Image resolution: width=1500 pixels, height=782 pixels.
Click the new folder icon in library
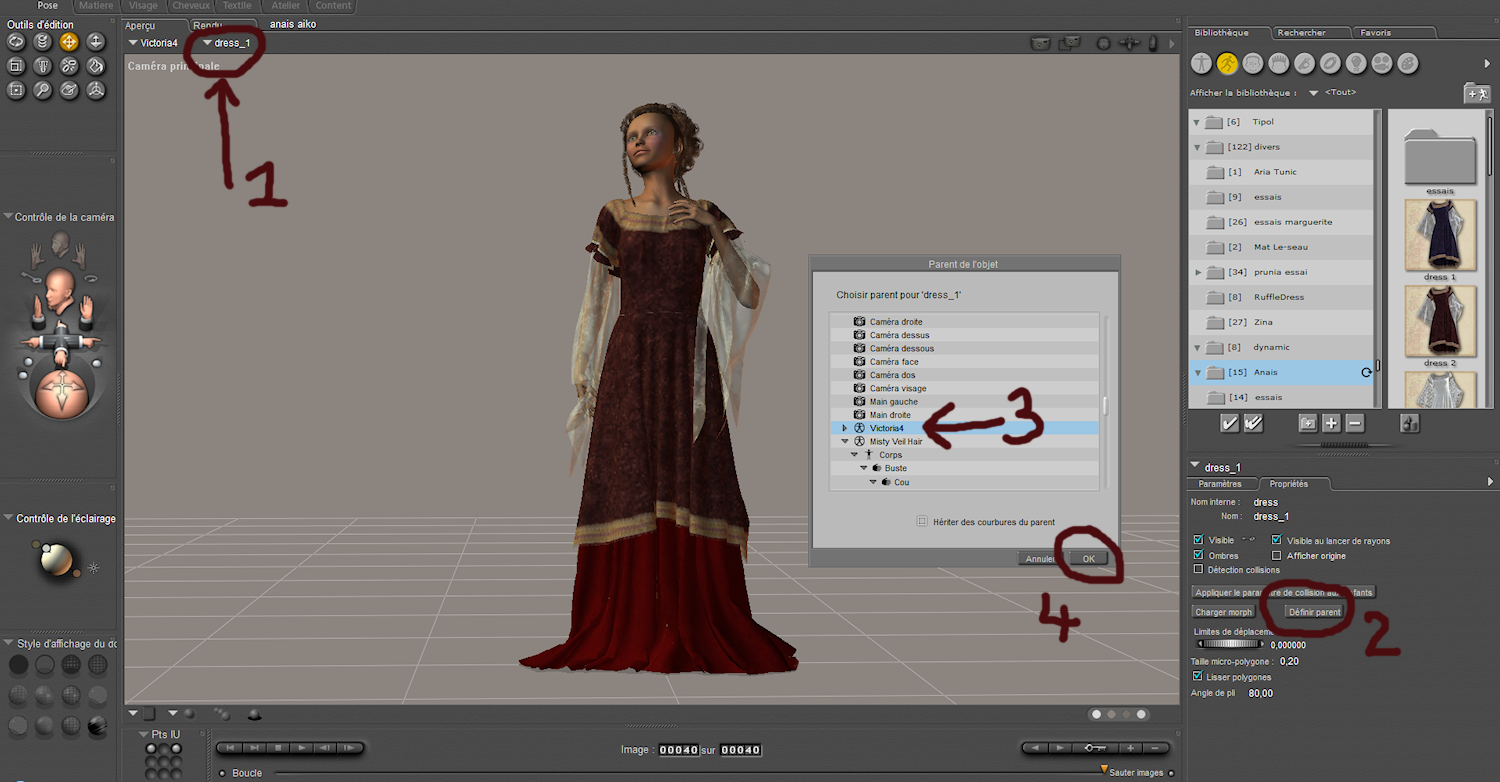pos(1307,423)
